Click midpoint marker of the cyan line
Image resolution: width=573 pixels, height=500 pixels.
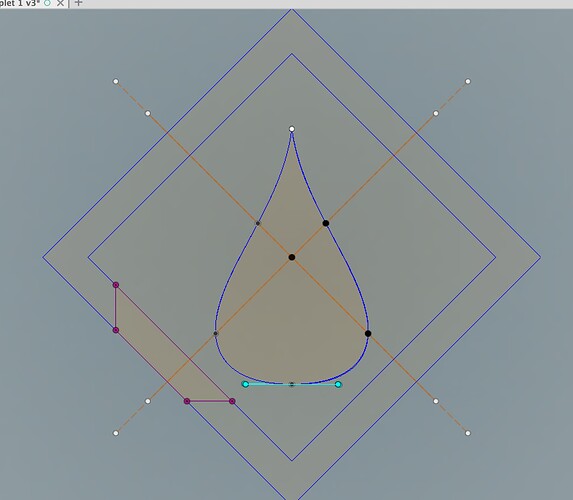(292, 384)
